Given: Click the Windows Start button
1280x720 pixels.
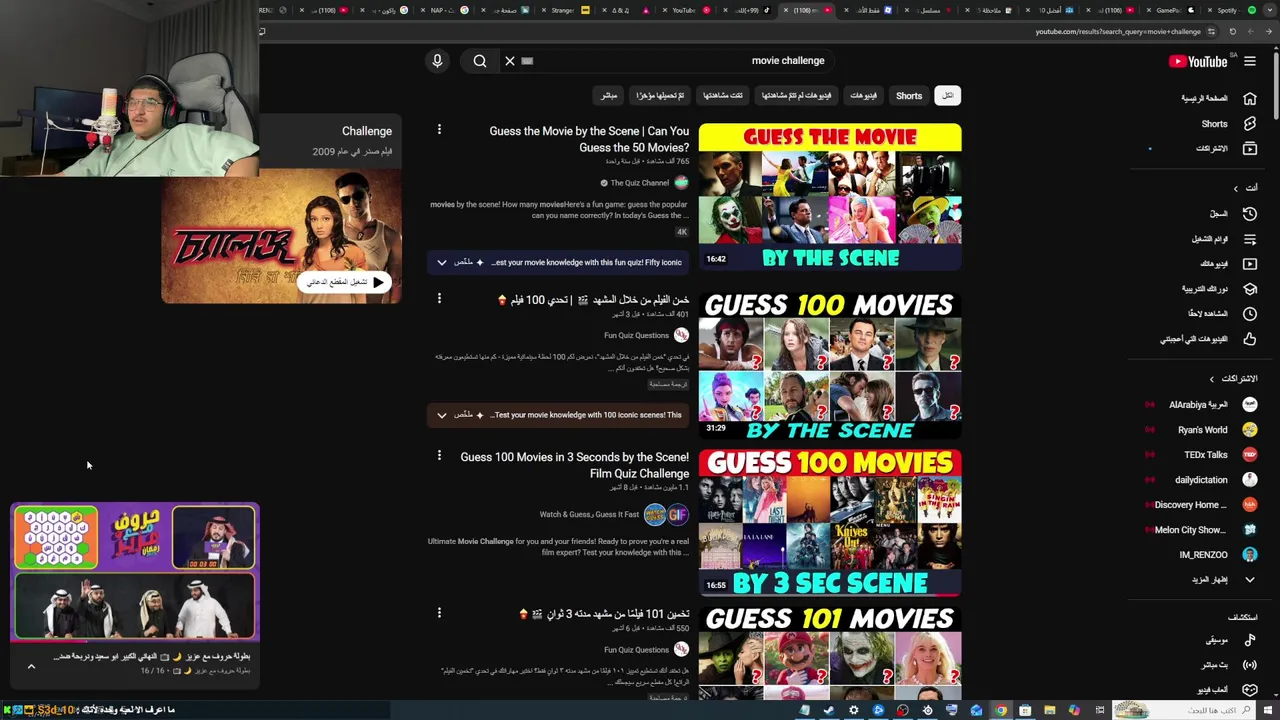Looking at the screenshot, I should [1270, 711].
